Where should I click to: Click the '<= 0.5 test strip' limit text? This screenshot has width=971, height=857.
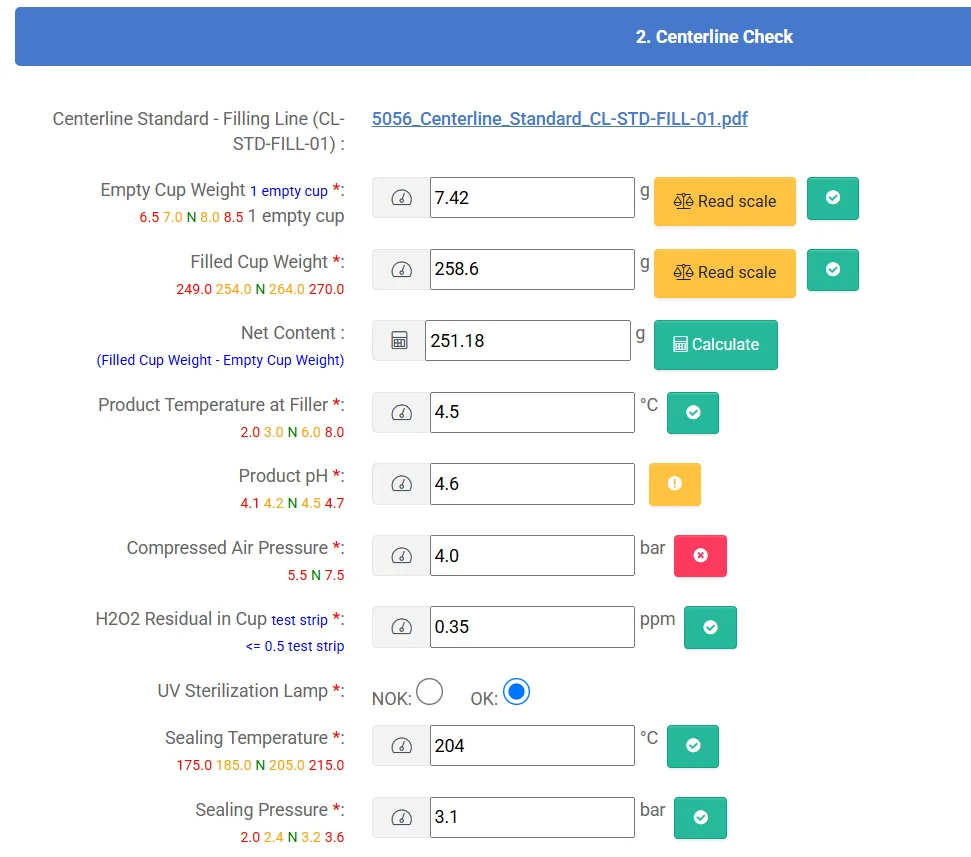[x=295, y=646]
